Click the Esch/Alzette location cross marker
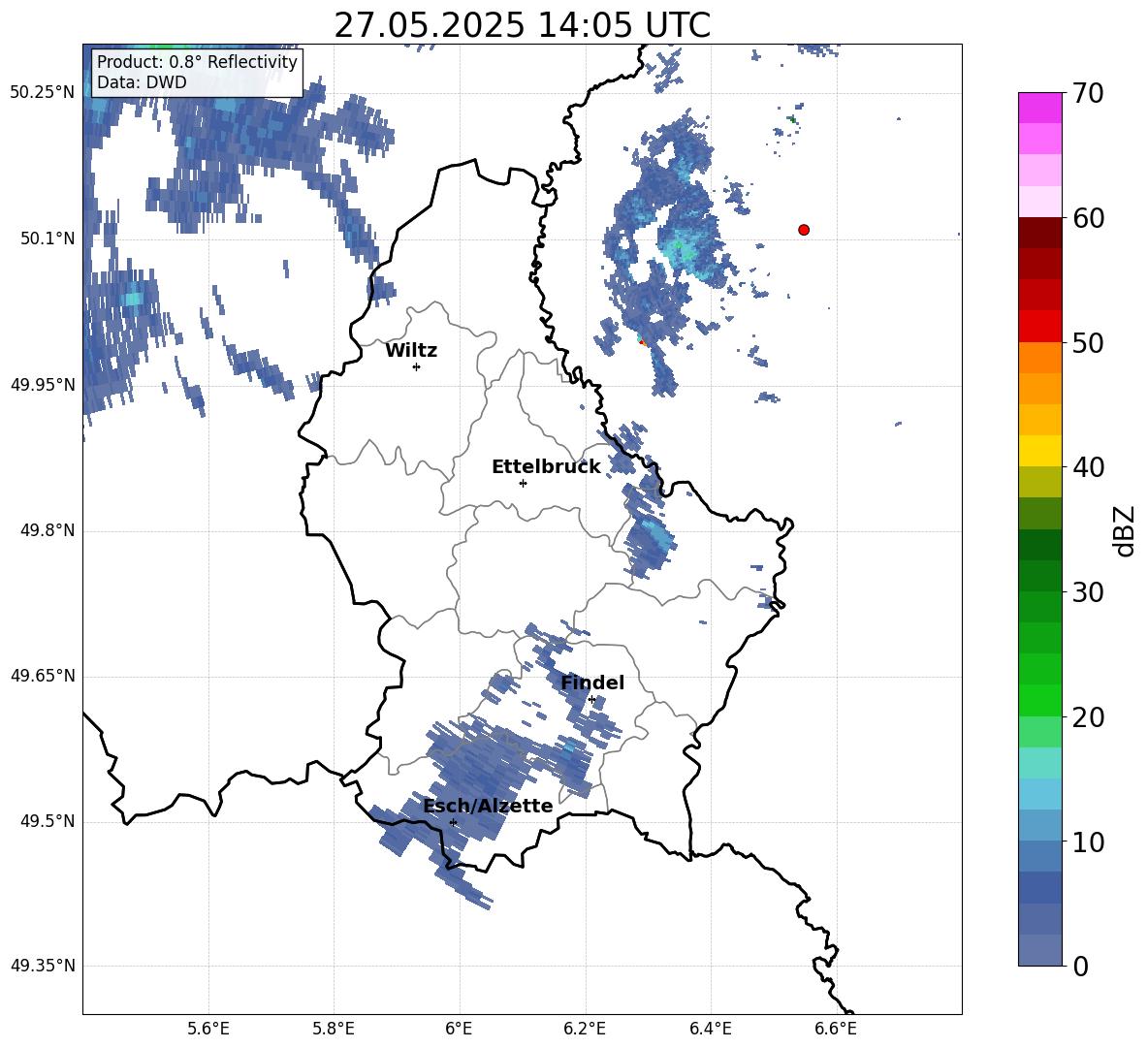This screenshot has height=1048, width=1148. [x=453, y=822]
